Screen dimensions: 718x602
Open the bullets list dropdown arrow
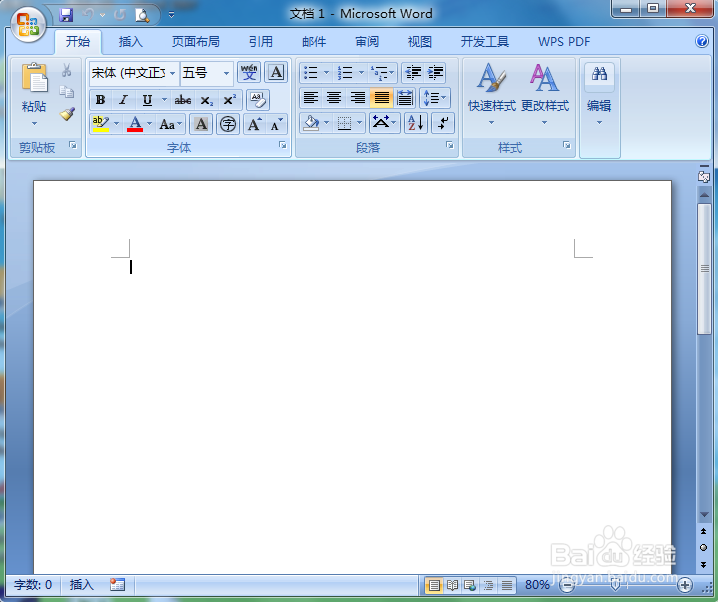pos(326,72)
